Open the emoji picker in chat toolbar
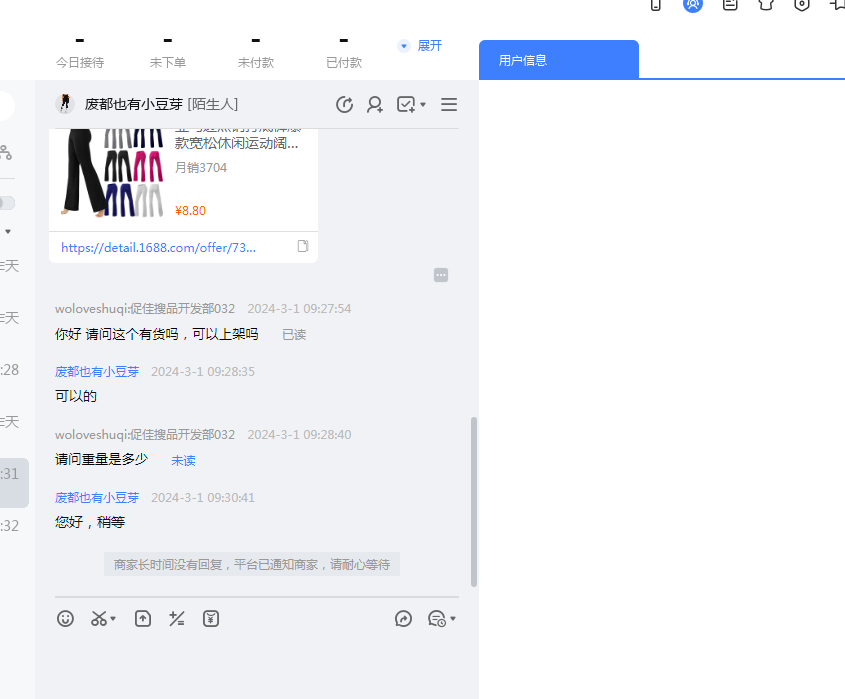This screenshot has height=699, width=845. tap(66, 619)
